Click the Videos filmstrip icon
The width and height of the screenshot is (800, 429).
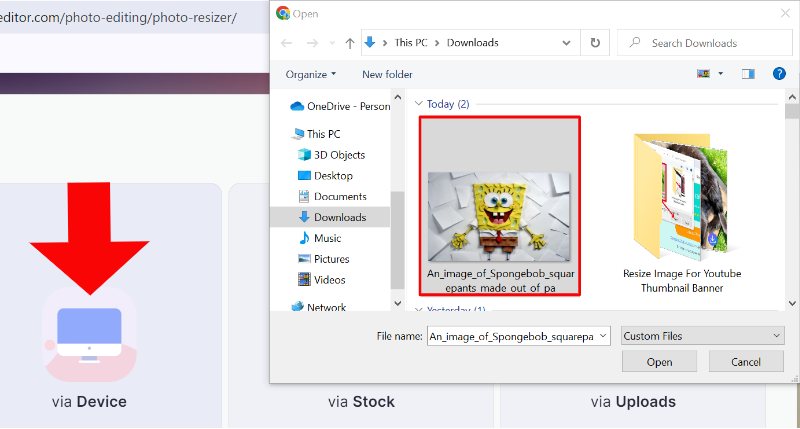pyautogui.click(x=304, y=279)
